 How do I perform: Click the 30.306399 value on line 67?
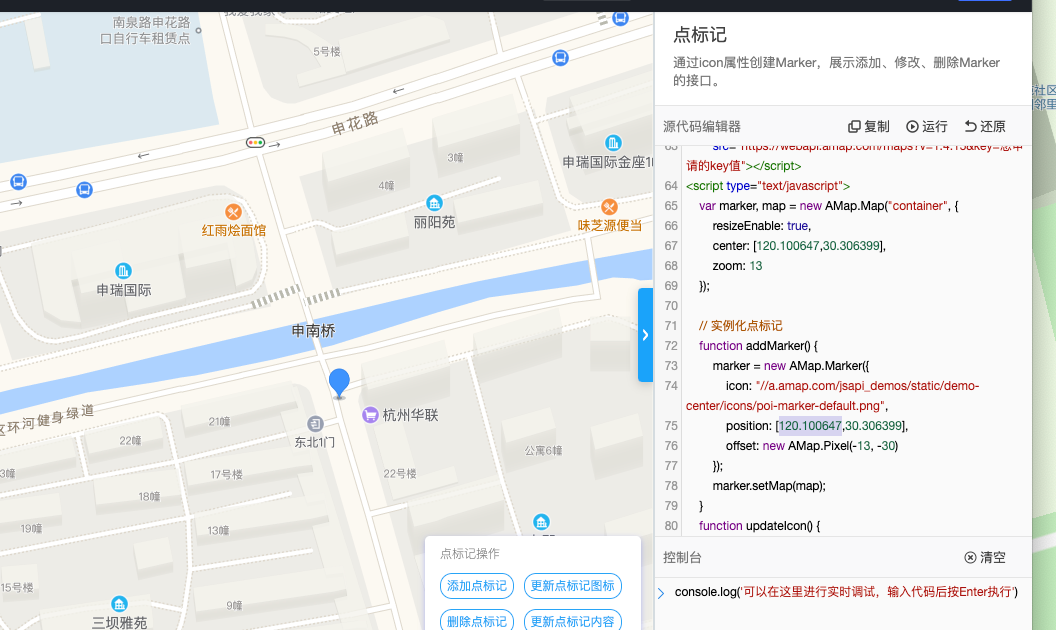851,246
